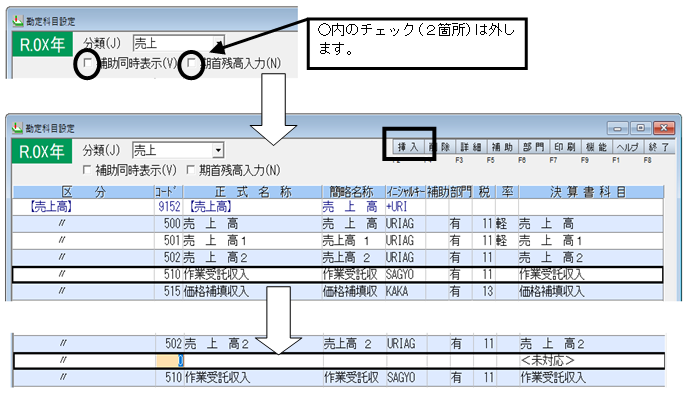Click the +URI initial key cell
This screenshot has width=686, height=395.
(405, 206)
